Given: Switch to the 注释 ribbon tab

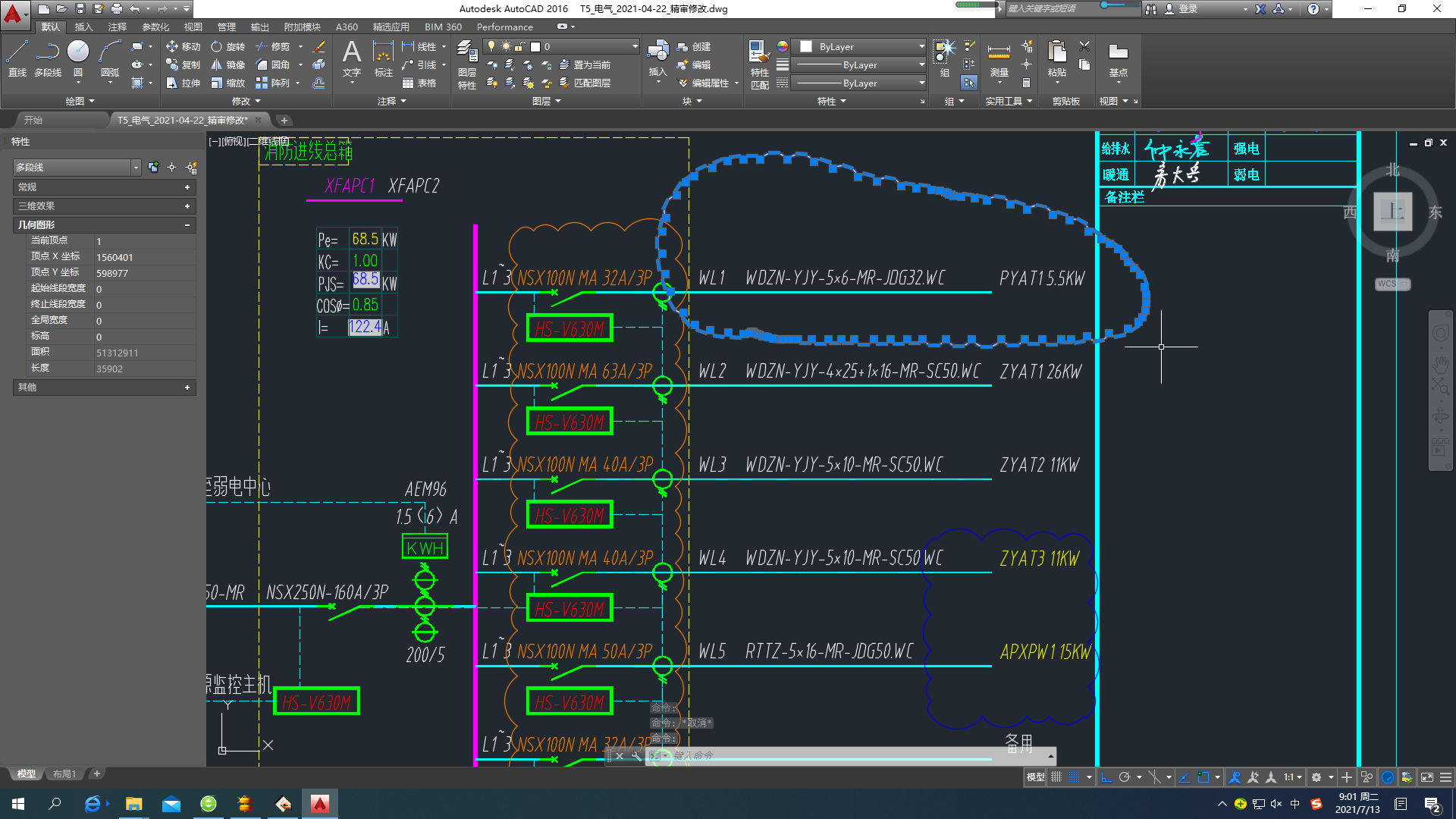Looking at the screenshot, I should [118, 27].
